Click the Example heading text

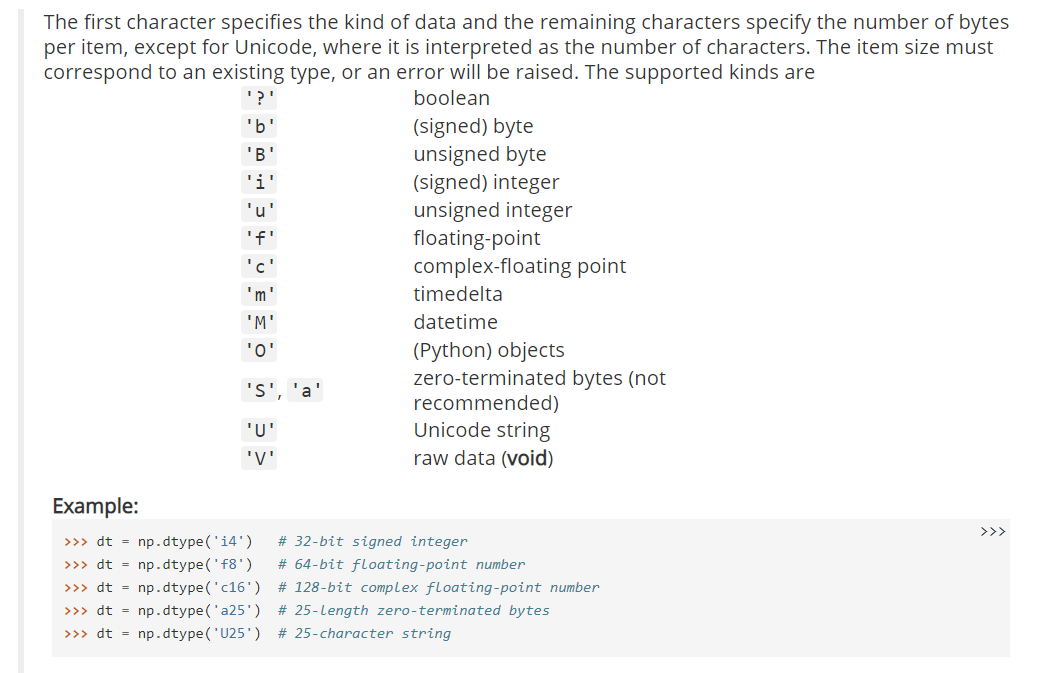pyautogui.click(x=95, y=506)
